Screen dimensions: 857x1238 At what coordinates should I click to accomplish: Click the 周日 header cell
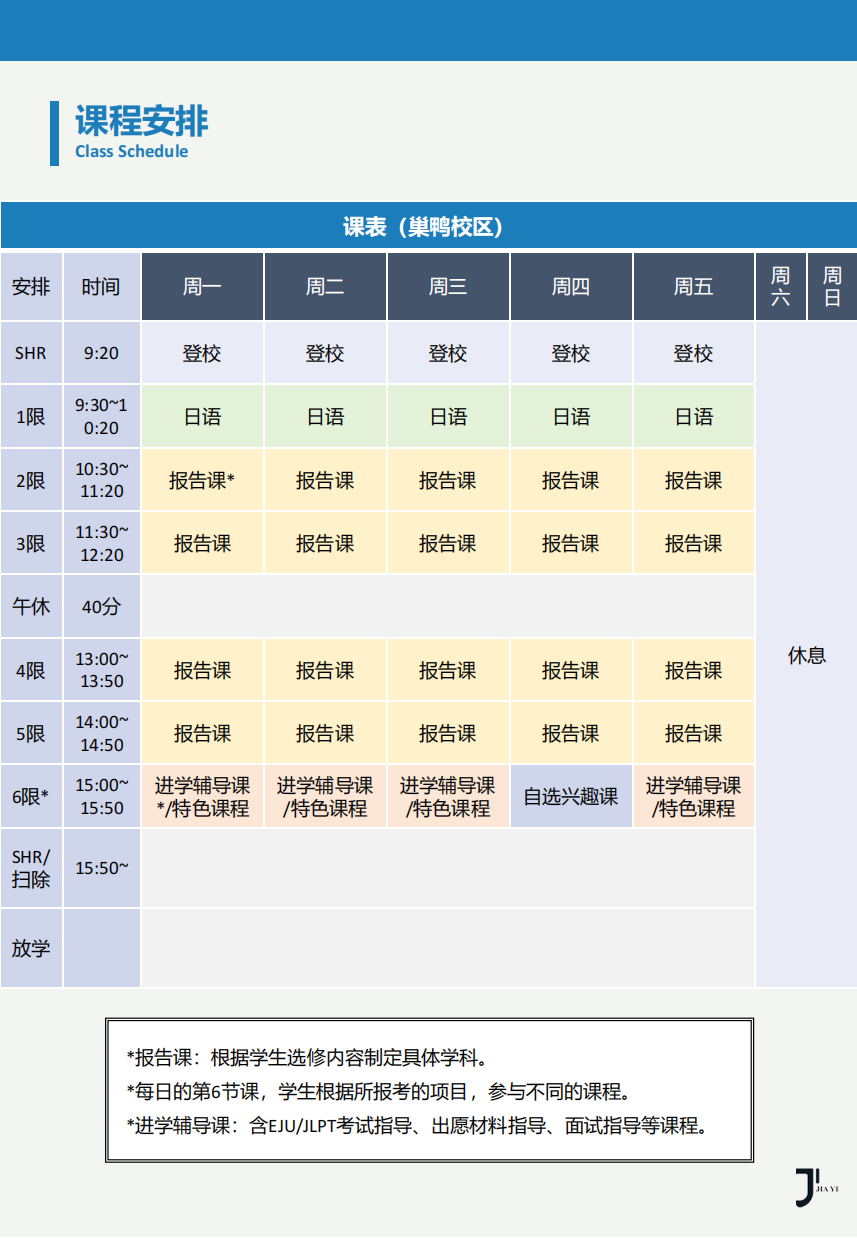point(831,287)
